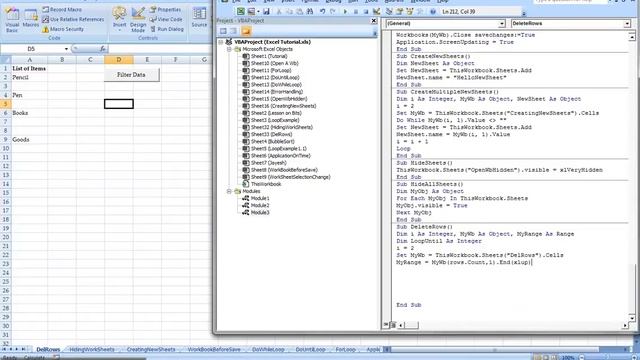Viewport: 640px width, 360px height.
Task: Break execution with the pause icon
Action: (356, 11)
